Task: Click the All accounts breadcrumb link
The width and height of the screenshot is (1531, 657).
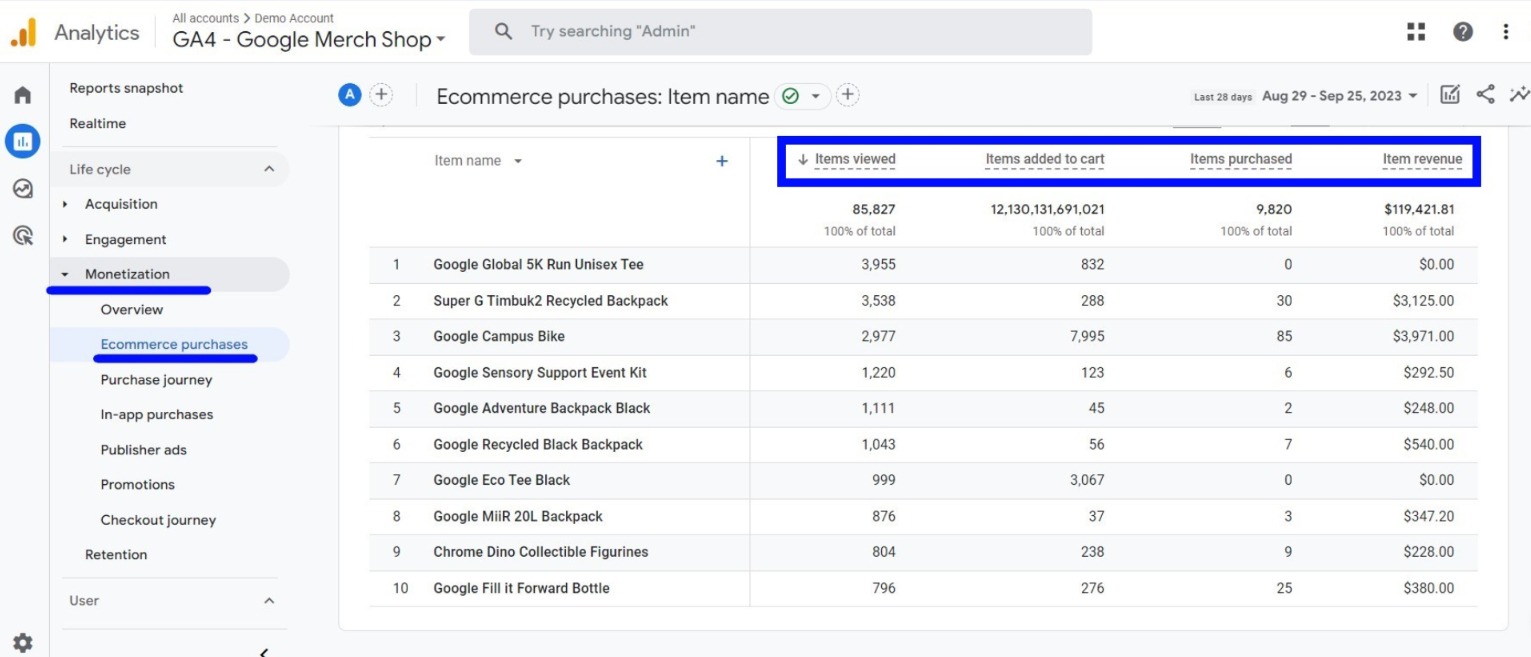Action: pyautogui.click(x=205, y=18)
